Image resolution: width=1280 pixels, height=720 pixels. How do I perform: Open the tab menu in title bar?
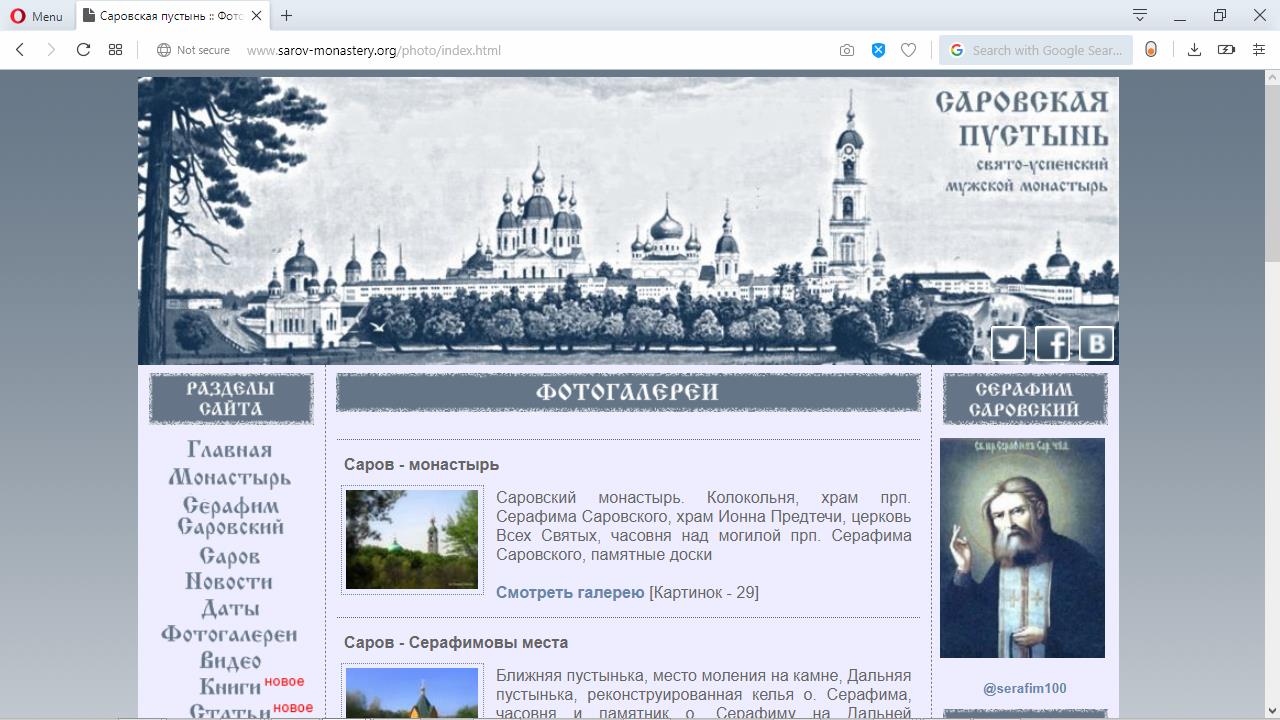tap(1139, 15)
